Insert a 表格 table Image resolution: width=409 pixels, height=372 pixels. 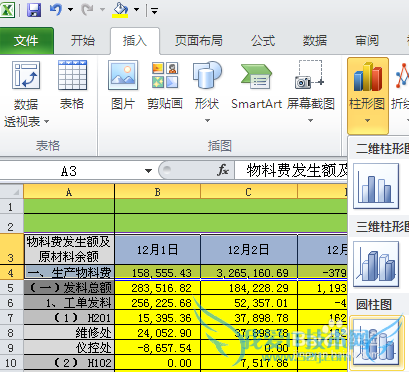pos(72,86)
